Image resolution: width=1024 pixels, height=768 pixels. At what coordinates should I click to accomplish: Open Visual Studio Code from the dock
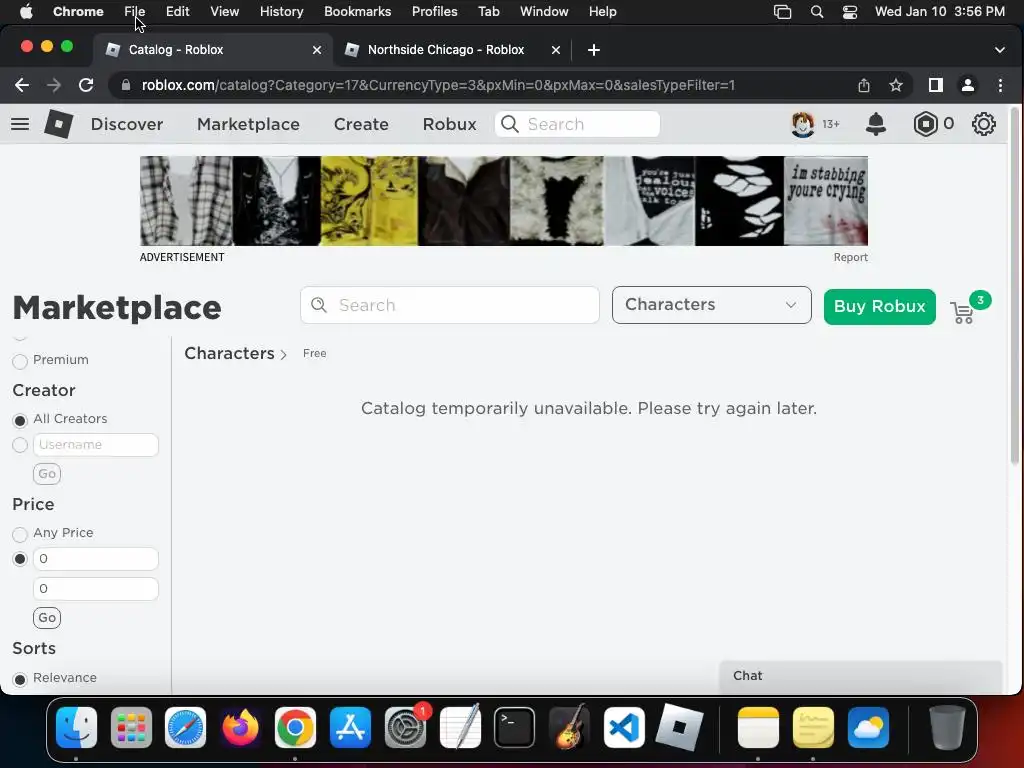click(x=624, y=728)
